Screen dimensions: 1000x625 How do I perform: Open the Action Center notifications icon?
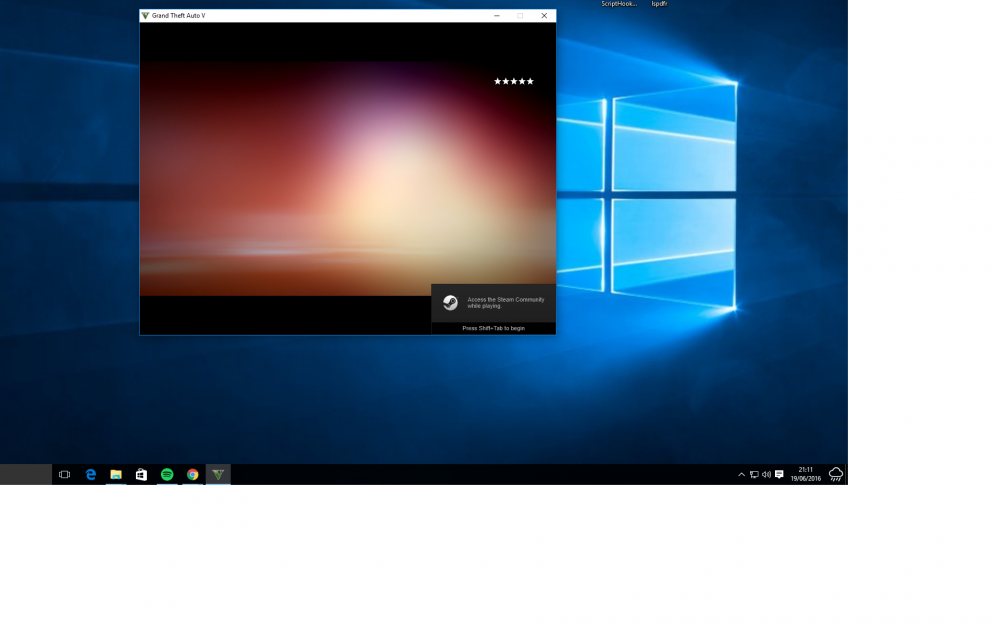[779, 474]
